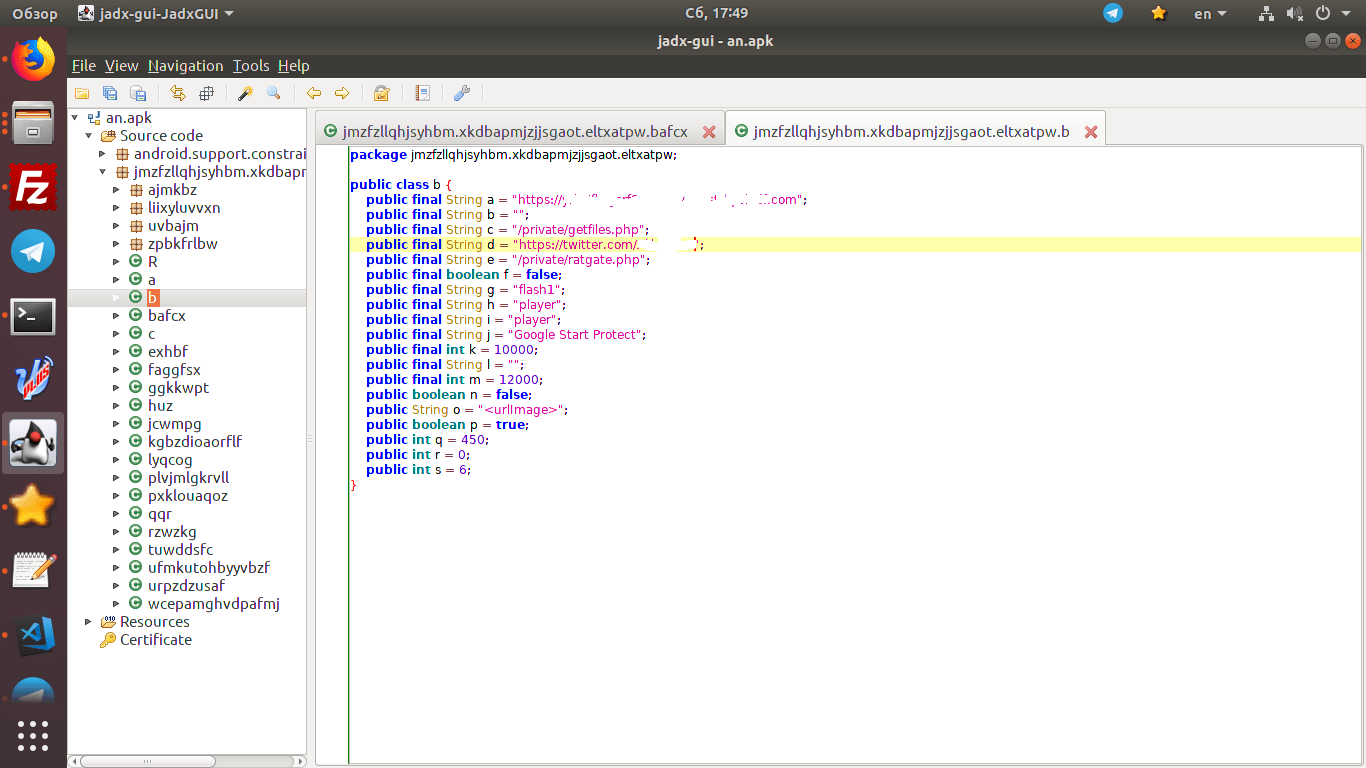Open the Certificate entry in tree

coord(155,640)
